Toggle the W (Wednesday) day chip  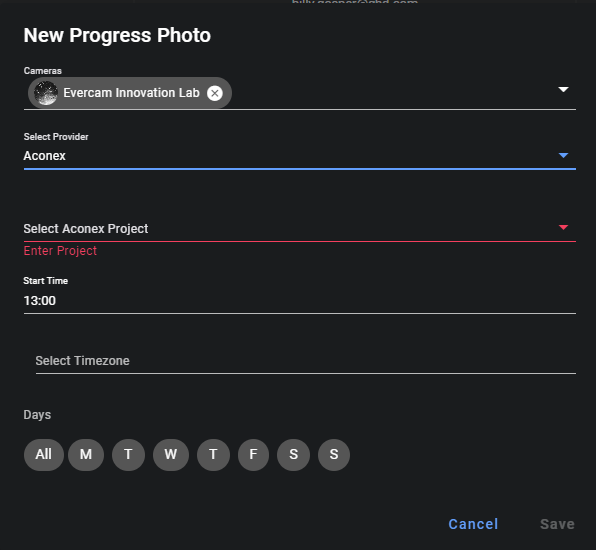coord(171,455)
